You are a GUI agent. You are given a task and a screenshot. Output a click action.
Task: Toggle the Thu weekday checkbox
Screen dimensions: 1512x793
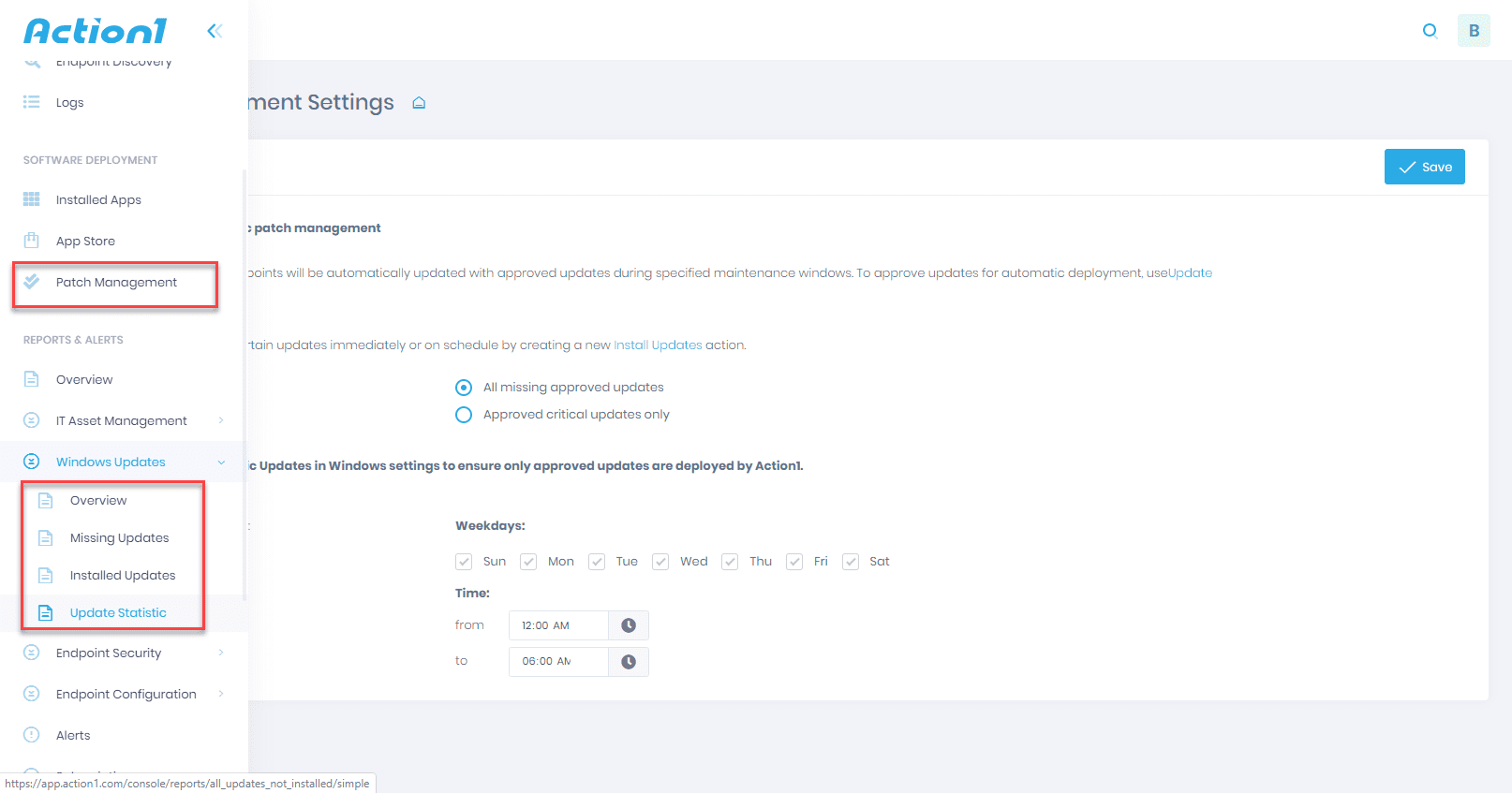tap(730, 562)
